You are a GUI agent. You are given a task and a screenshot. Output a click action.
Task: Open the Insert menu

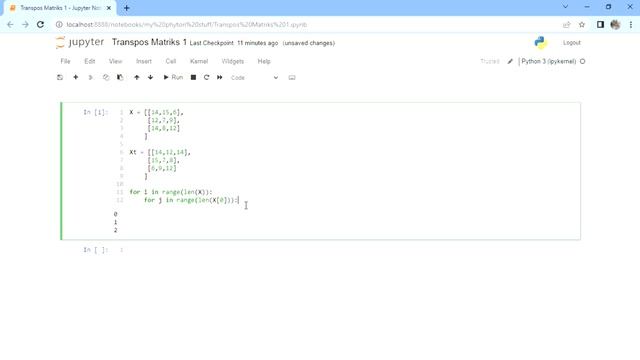(144, 61)
